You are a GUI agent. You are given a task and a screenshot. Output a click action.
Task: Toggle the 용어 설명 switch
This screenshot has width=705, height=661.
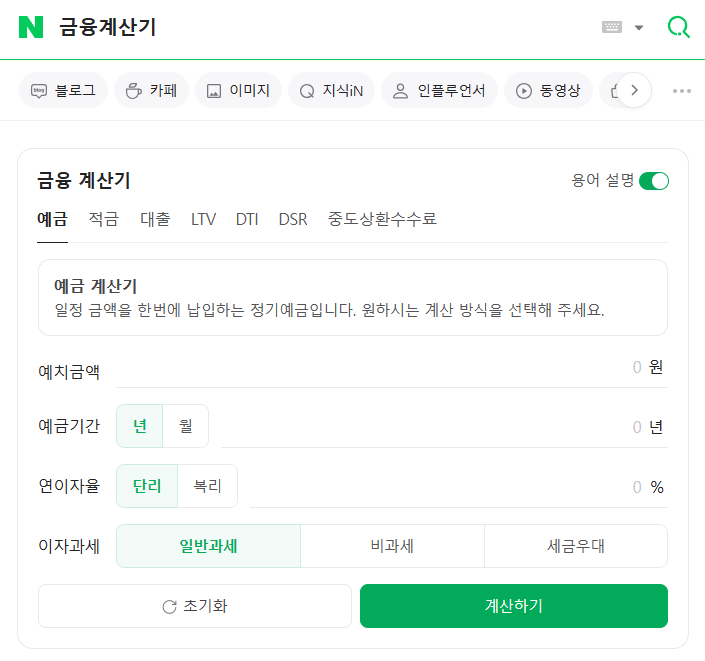coord(654,181)
